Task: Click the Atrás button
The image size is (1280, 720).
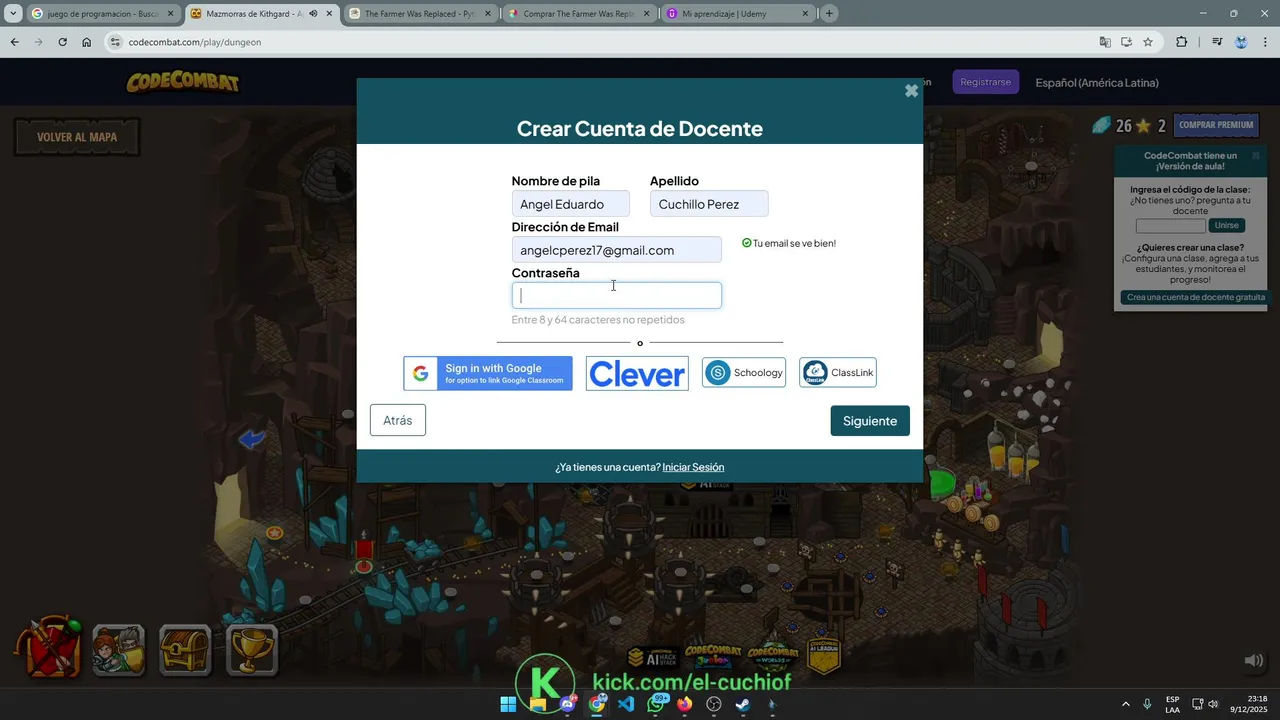Action: (398, 420)
